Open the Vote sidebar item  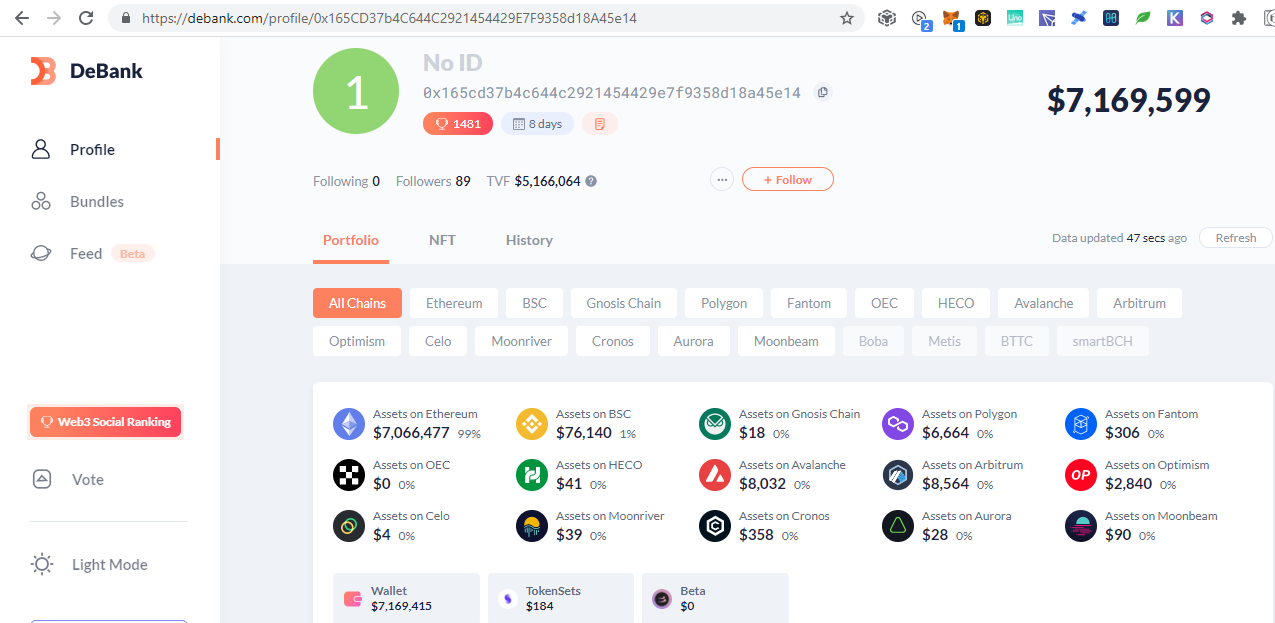(69, 480)
